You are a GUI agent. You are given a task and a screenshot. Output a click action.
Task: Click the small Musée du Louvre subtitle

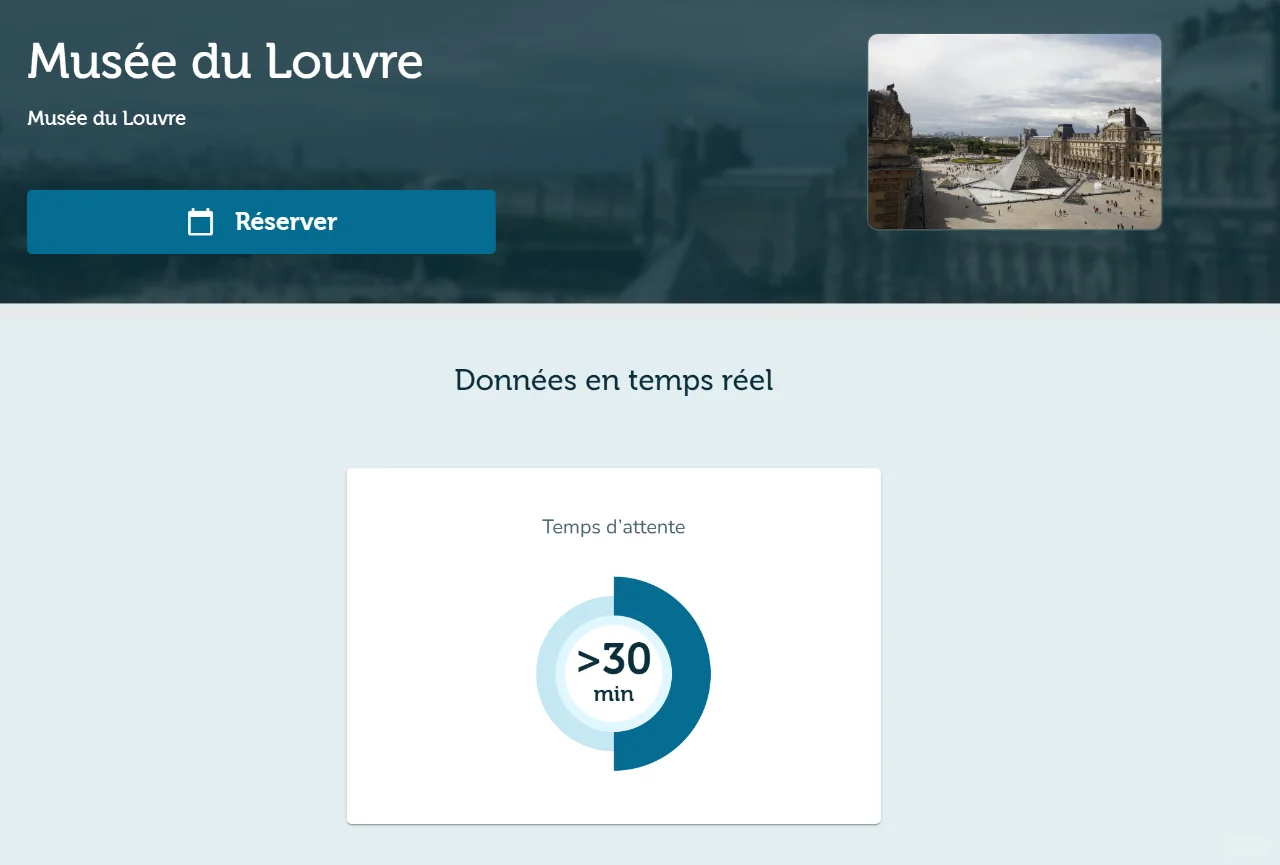tap(106, 118)
